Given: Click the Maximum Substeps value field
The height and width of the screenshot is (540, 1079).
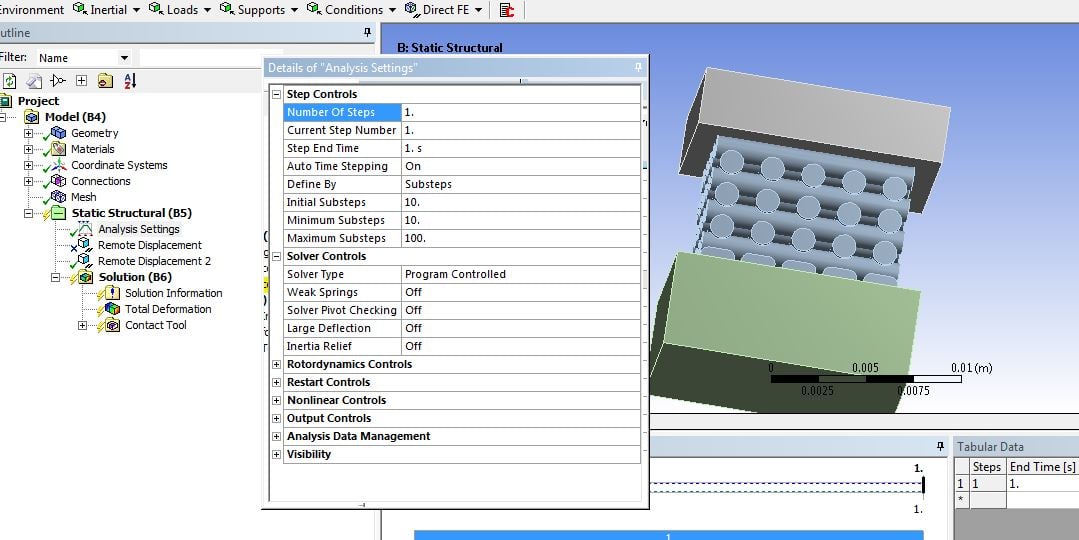Looking at the screenshot, I should (521, 239).
